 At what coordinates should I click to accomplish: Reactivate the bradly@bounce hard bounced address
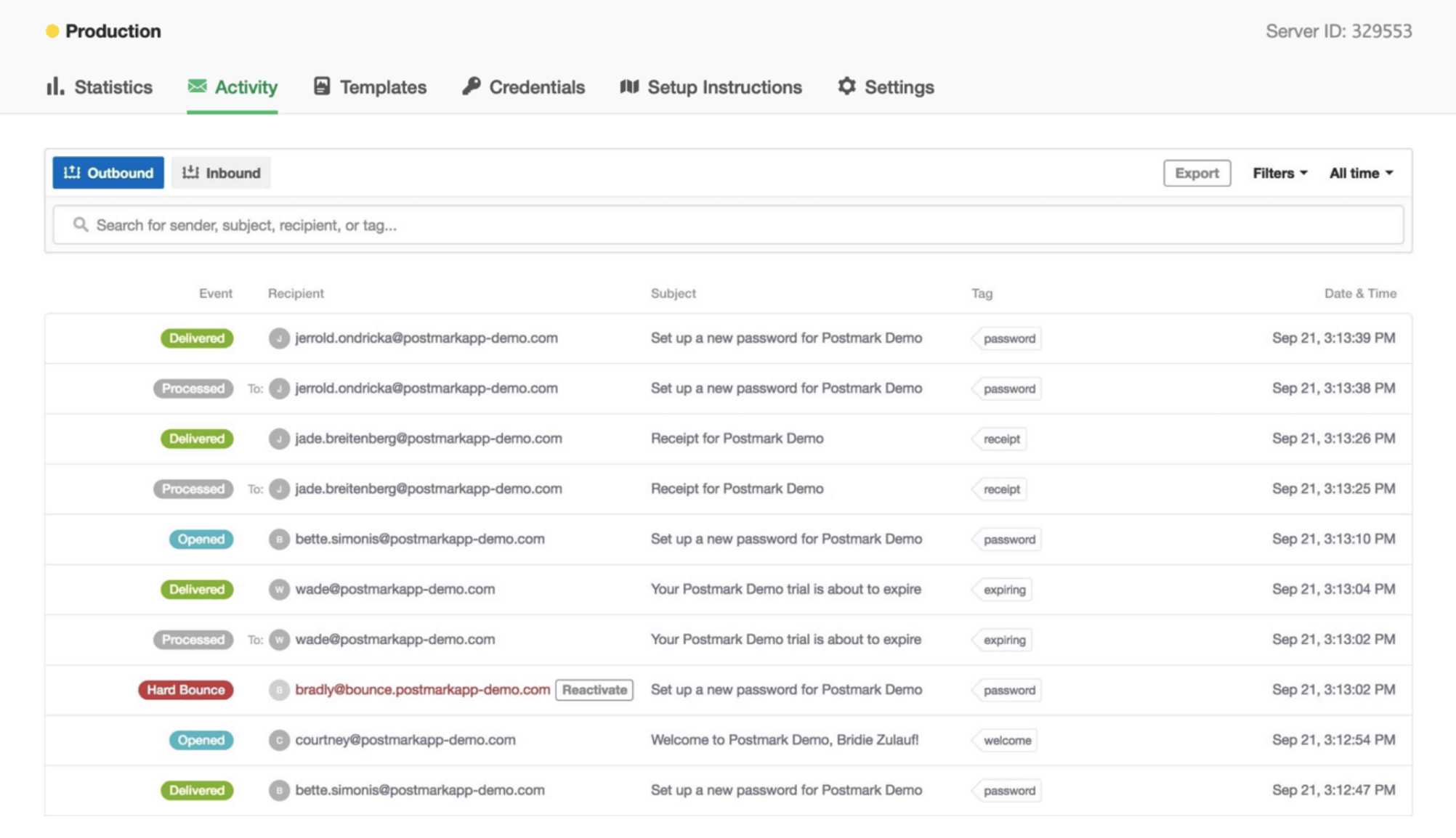coord(594,689)
